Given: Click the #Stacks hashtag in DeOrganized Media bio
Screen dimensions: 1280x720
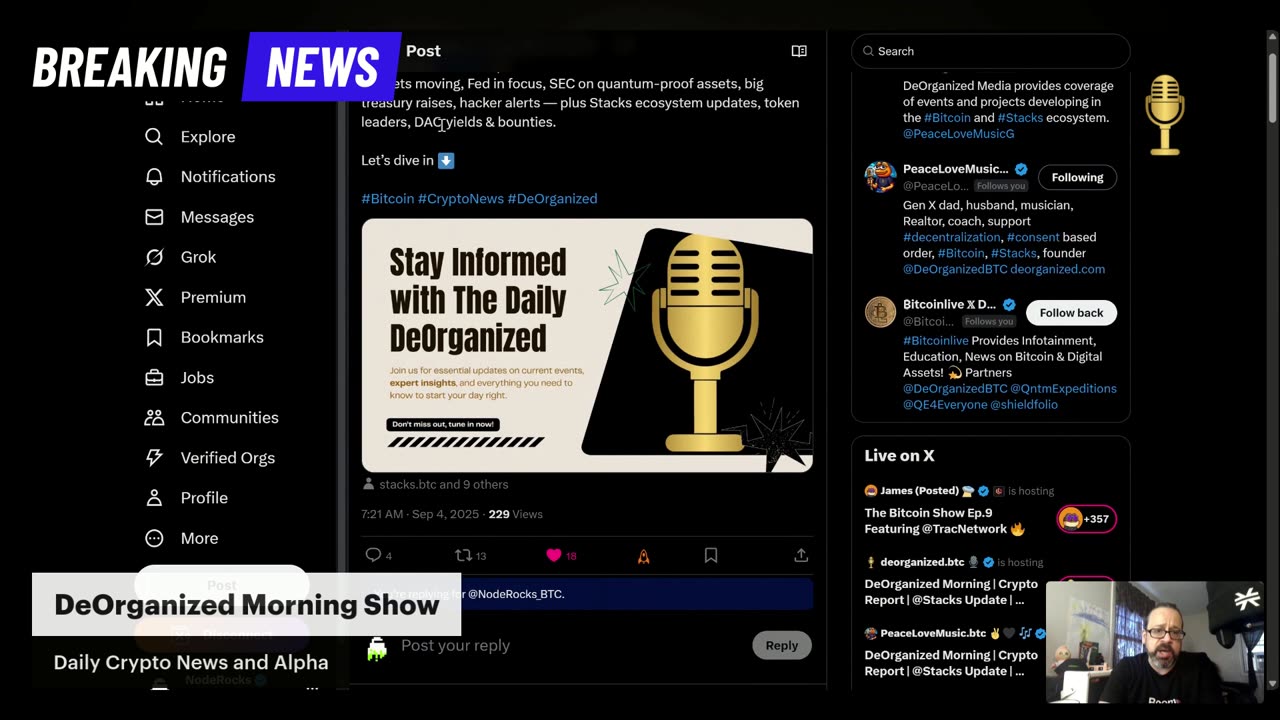Looking at the screenshot, I should click(1020, 117).
